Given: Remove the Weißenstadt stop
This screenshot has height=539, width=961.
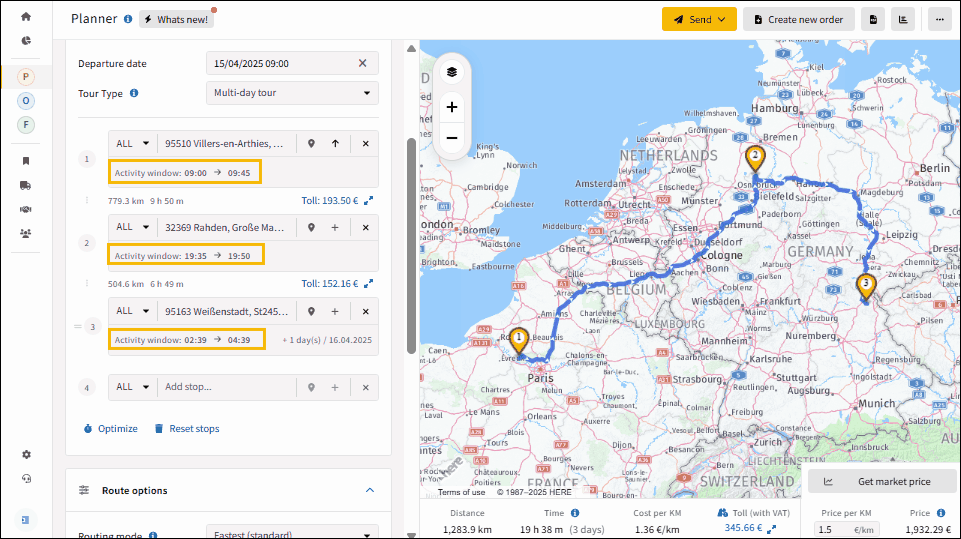Looking at the screenshot, I should point(365,312).
